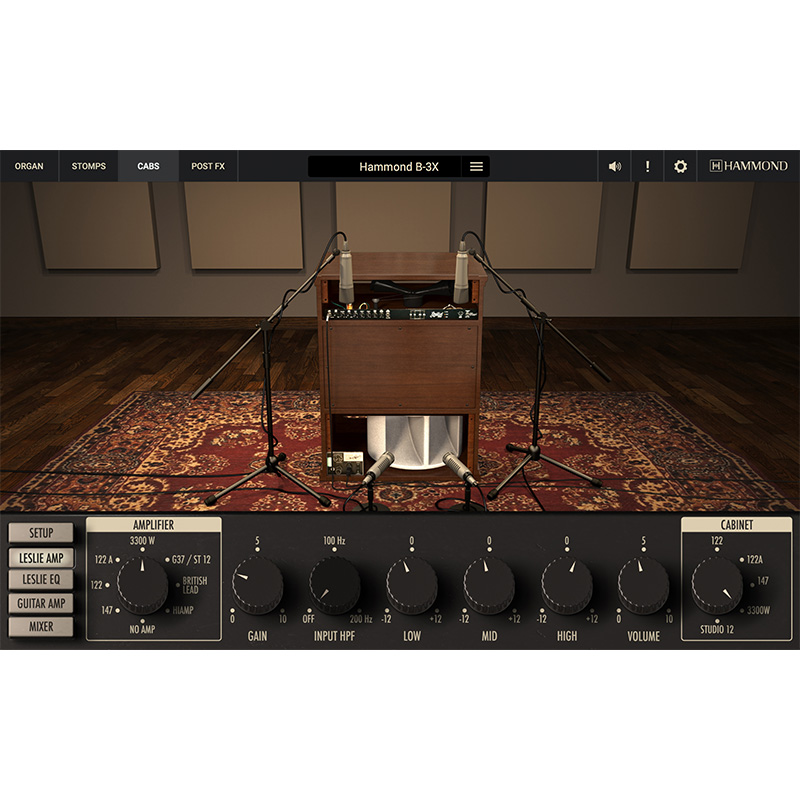Screen dimensions: 800x800
Task: Open settings with the gear icon
Action: pyautogui.click(x=680, y=166)
